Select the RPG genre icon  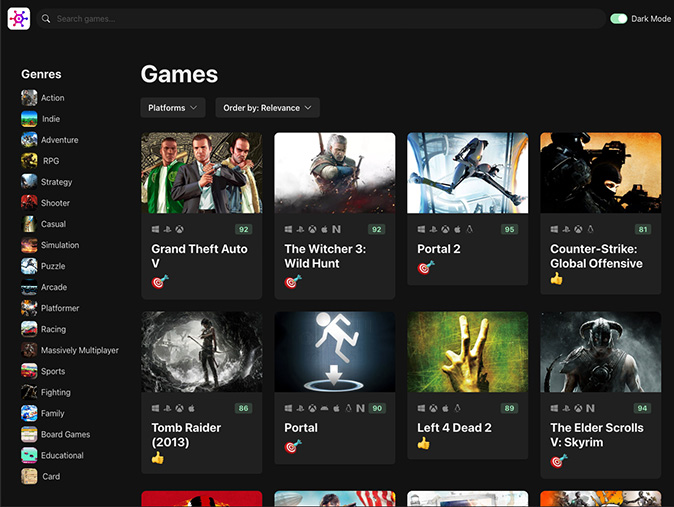tap(29, 161)
